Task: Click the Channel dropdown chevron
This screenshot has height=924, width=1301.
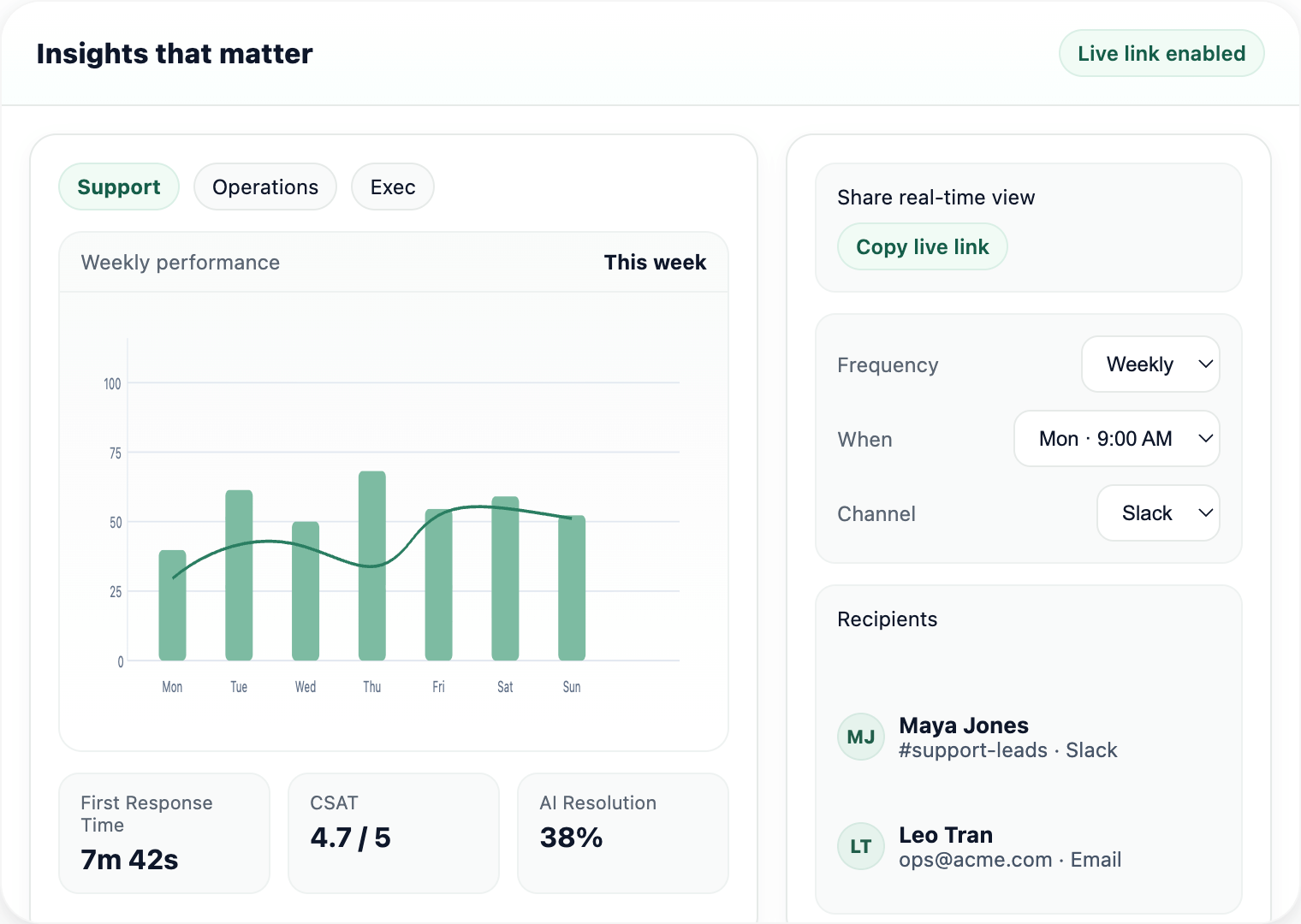Action: (x=1206, y=513)
